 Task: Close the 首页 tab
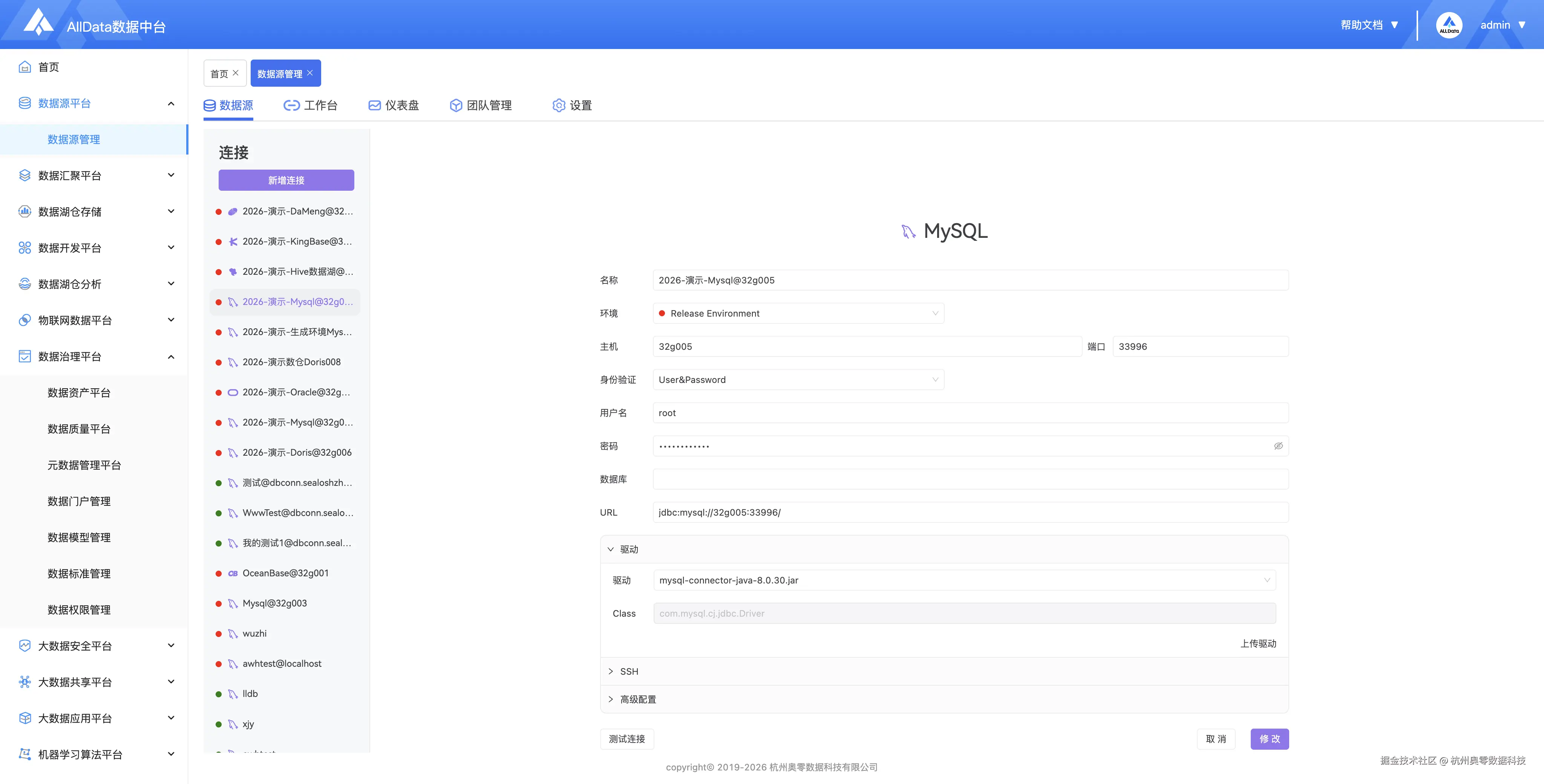coord(236,72)
